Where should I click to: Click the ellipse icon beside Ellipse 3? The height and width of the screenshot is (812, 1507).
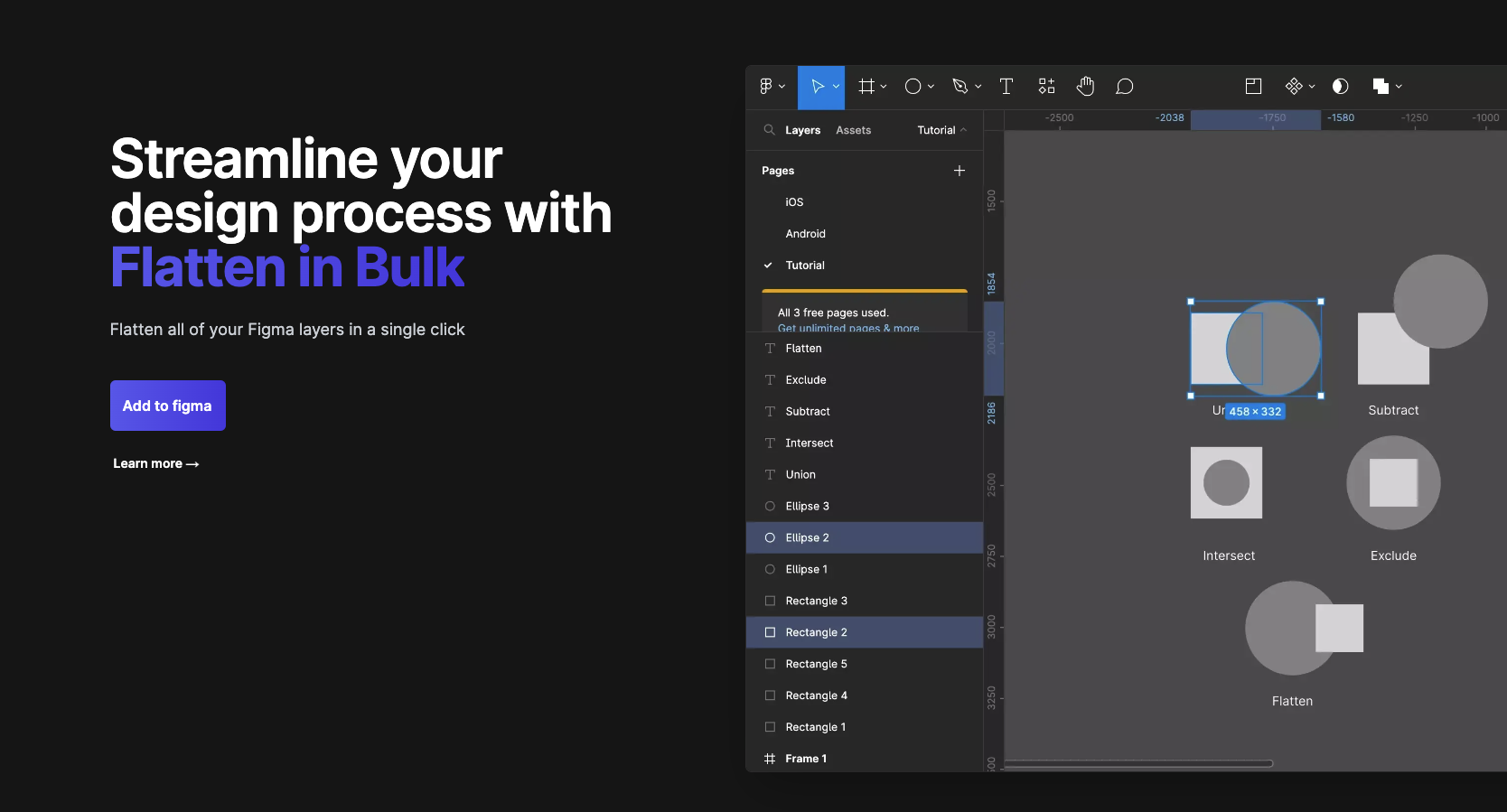point(770,507)
